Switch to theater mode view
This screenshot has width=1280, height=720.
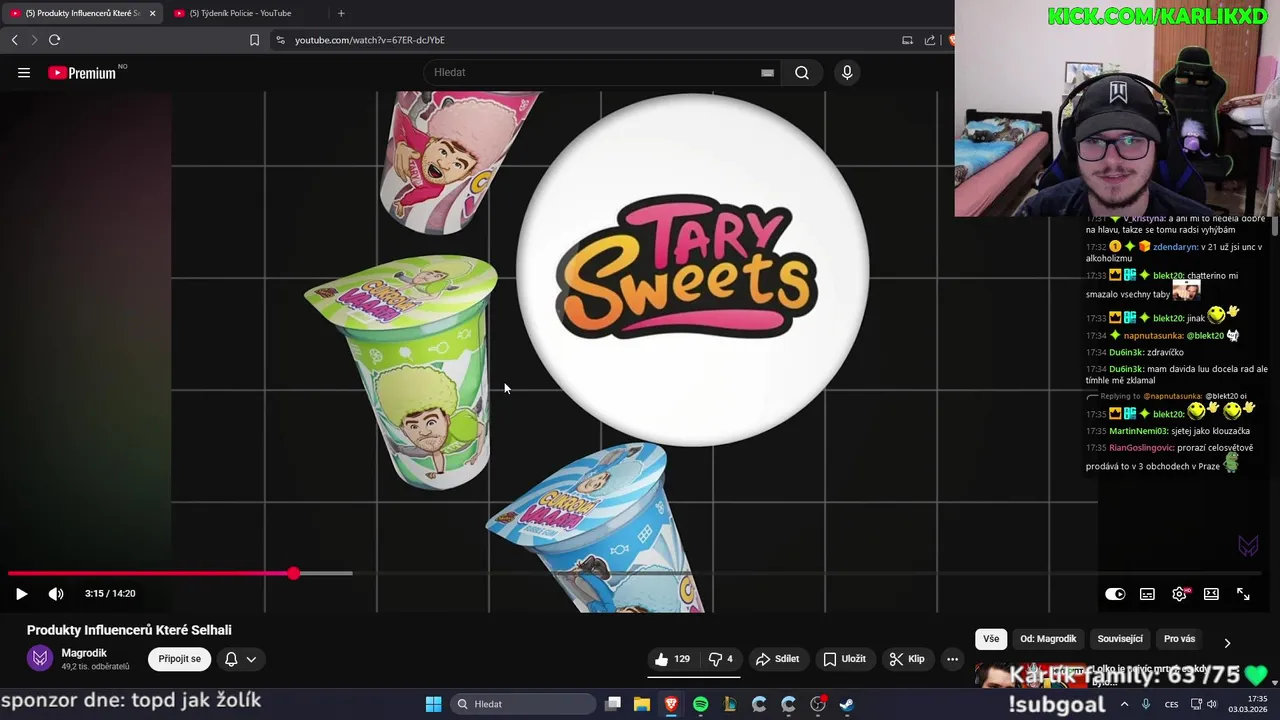(x=1211, y=593)
